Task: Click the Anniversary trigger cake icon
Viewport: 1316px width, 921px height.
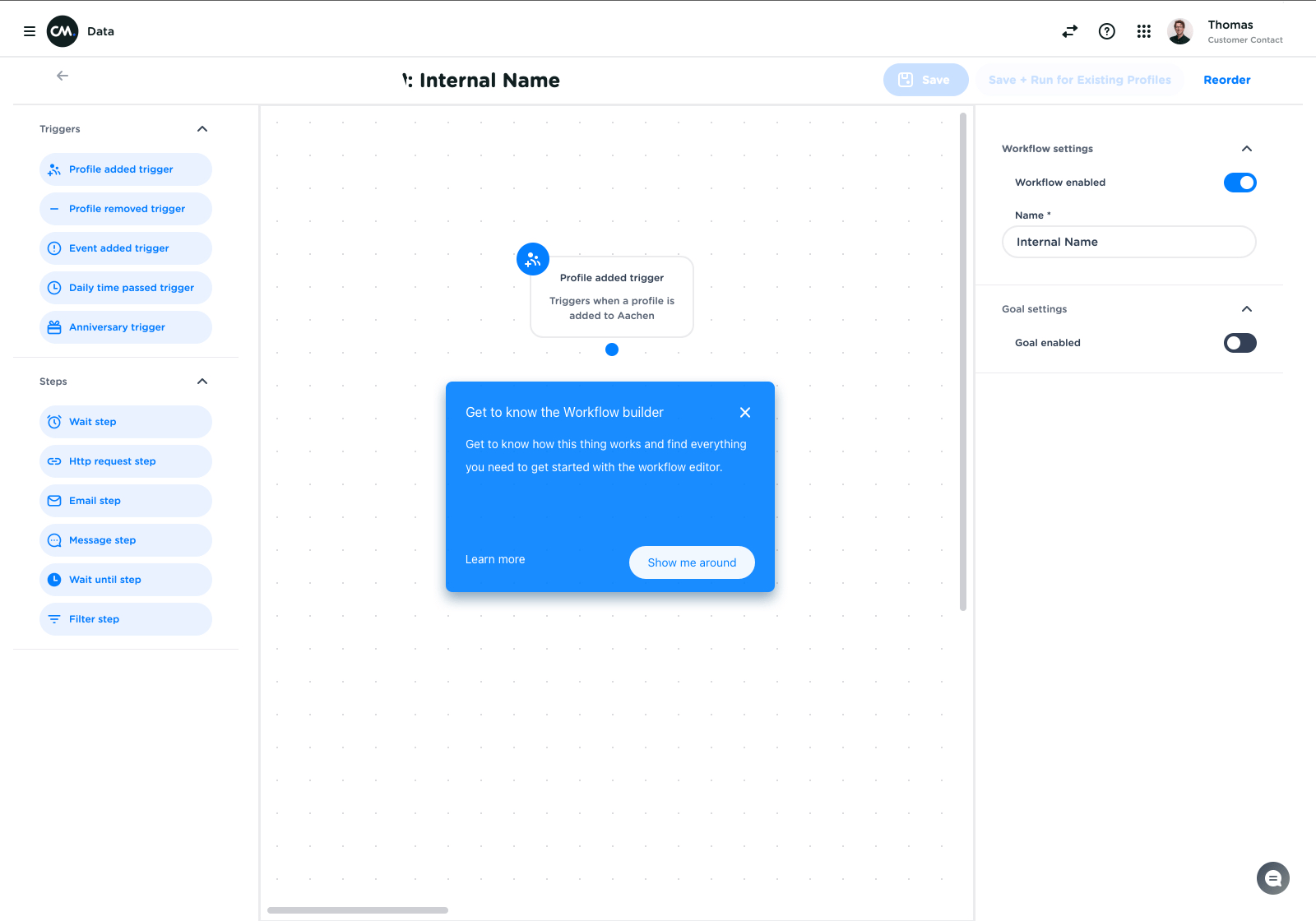Action: pyautogui.click(x=54, y=327)
